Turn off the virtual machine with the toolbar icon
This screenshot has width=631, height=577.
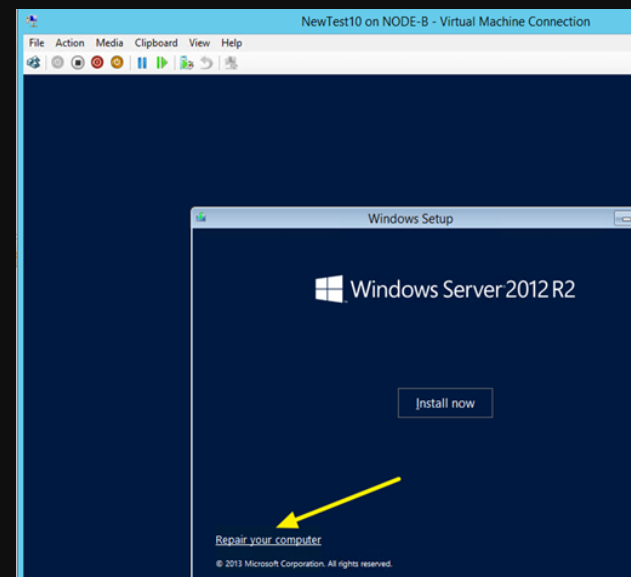(78, 63)
